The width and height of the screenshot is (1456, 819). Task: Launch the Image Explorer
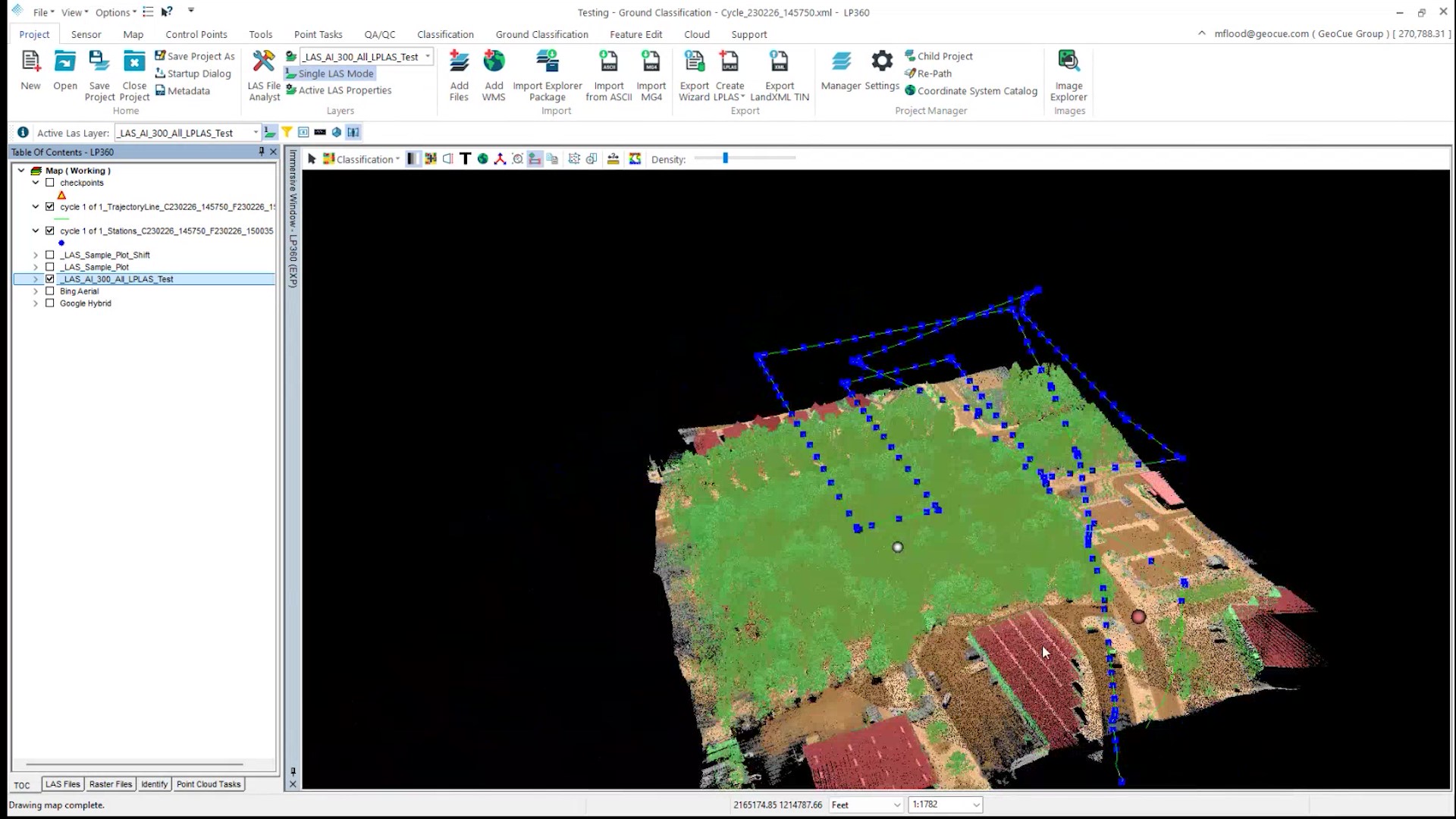tap(1068, 62)
